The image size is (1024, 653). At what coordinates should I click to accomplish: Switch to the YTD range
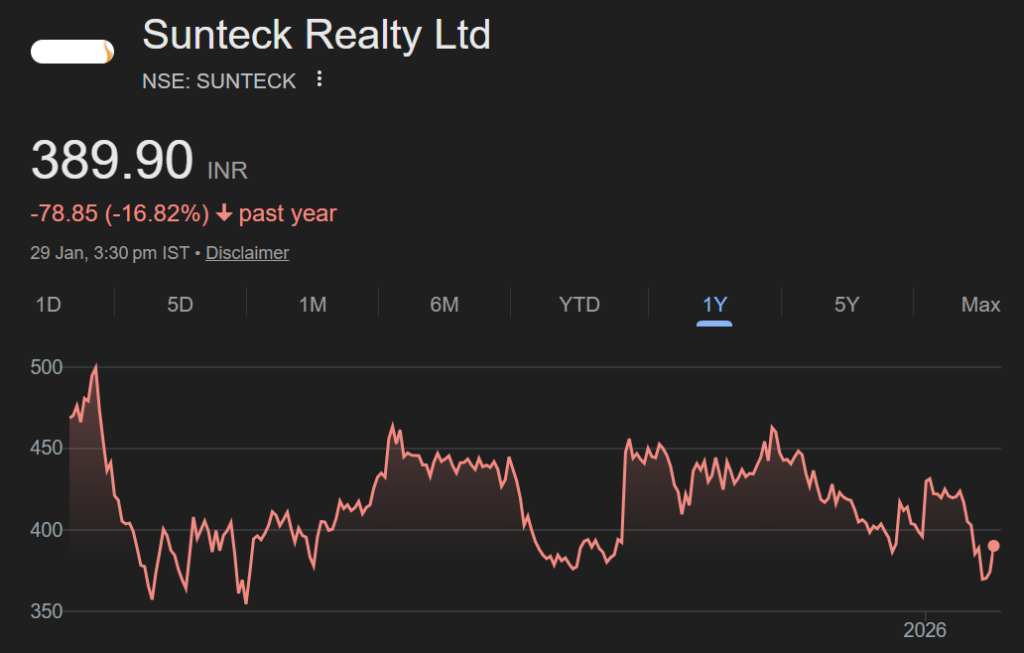(x=578, y=304)
